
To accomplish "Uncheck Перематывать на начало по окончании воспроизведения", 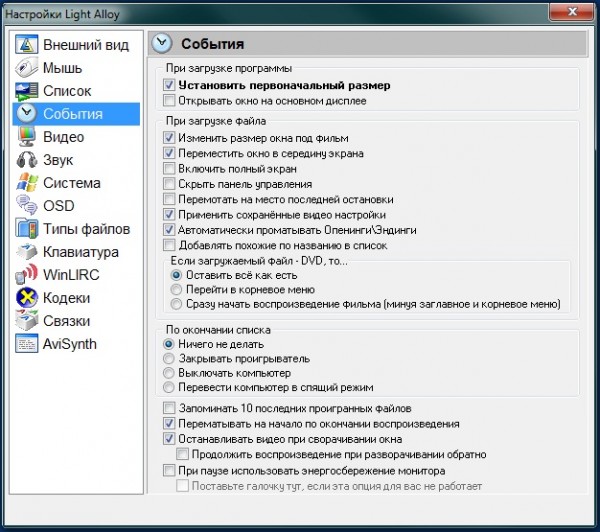I will (x=169, y=423).
